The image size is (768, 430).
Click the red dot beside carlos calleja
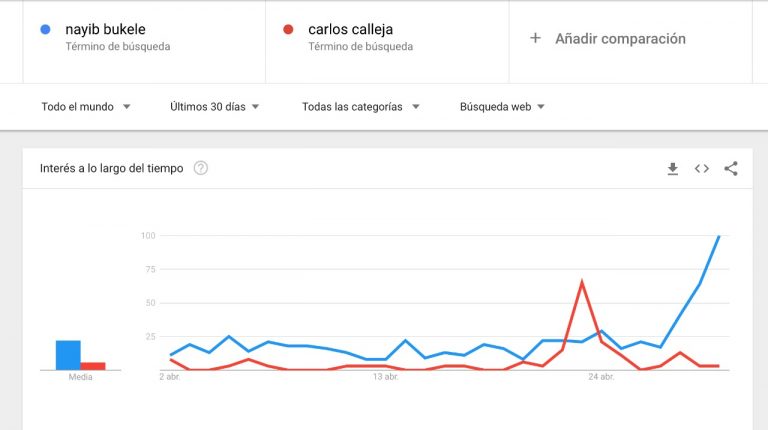[288, 29]
